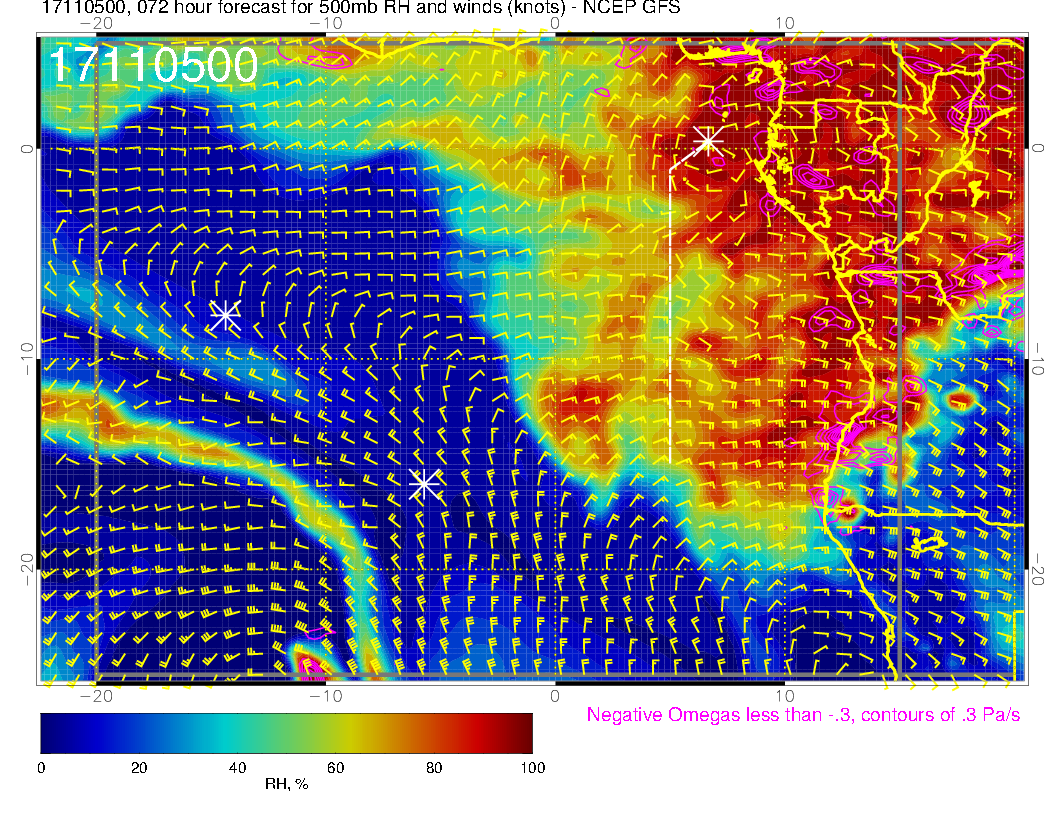
Task: Click the 0 label on the top axis
Action: click(555, 24)
